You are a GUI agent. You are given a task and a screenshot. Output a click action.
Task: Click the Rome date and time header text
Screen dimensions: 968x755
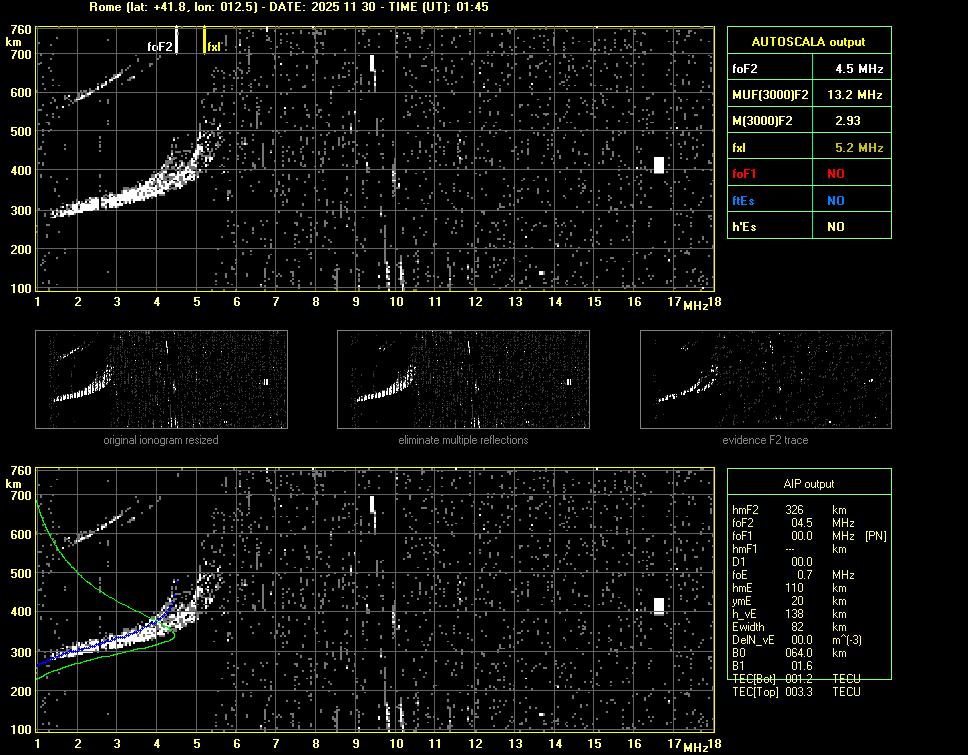point(289,7)
